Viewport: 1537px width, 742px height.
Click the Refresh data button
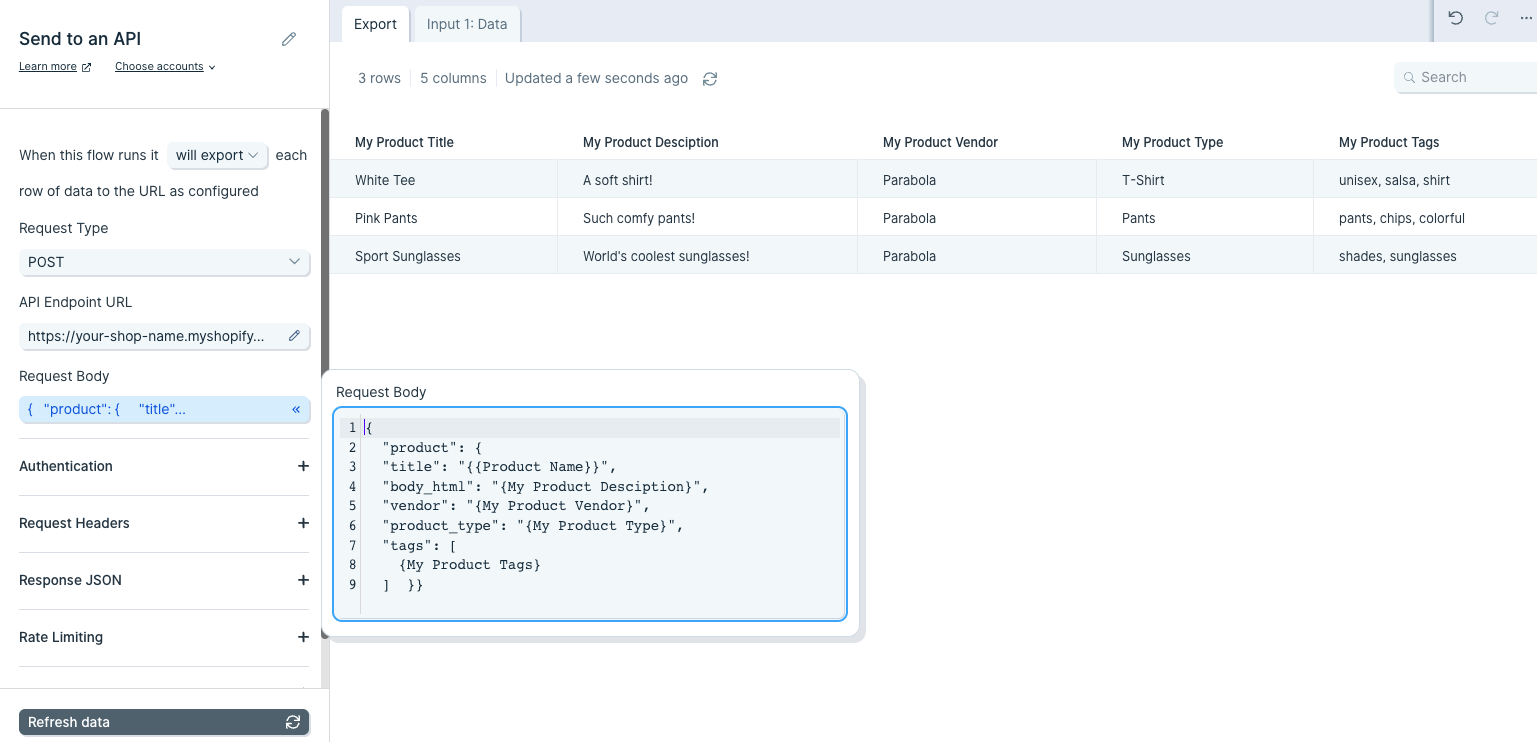pos(164,722)
